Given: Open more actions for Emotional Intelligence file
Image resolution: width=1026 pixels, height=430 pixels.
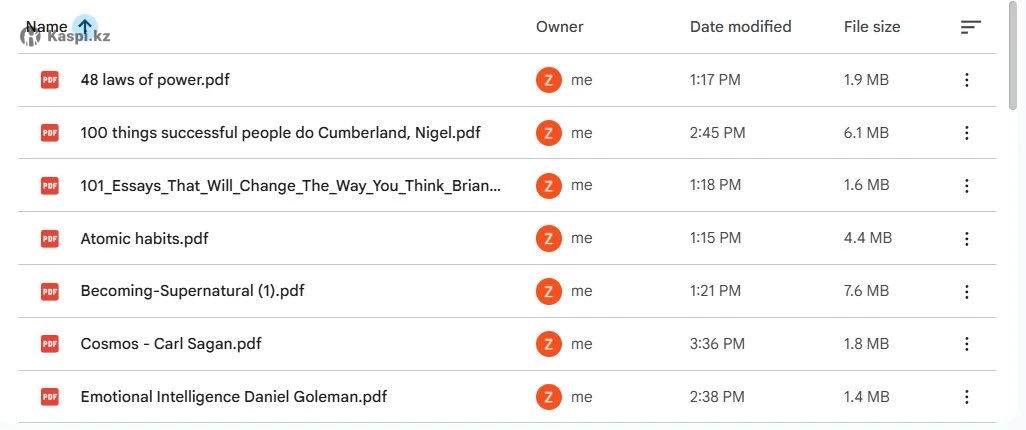Looking at the screenshot, I should click(x=966, y=397).
